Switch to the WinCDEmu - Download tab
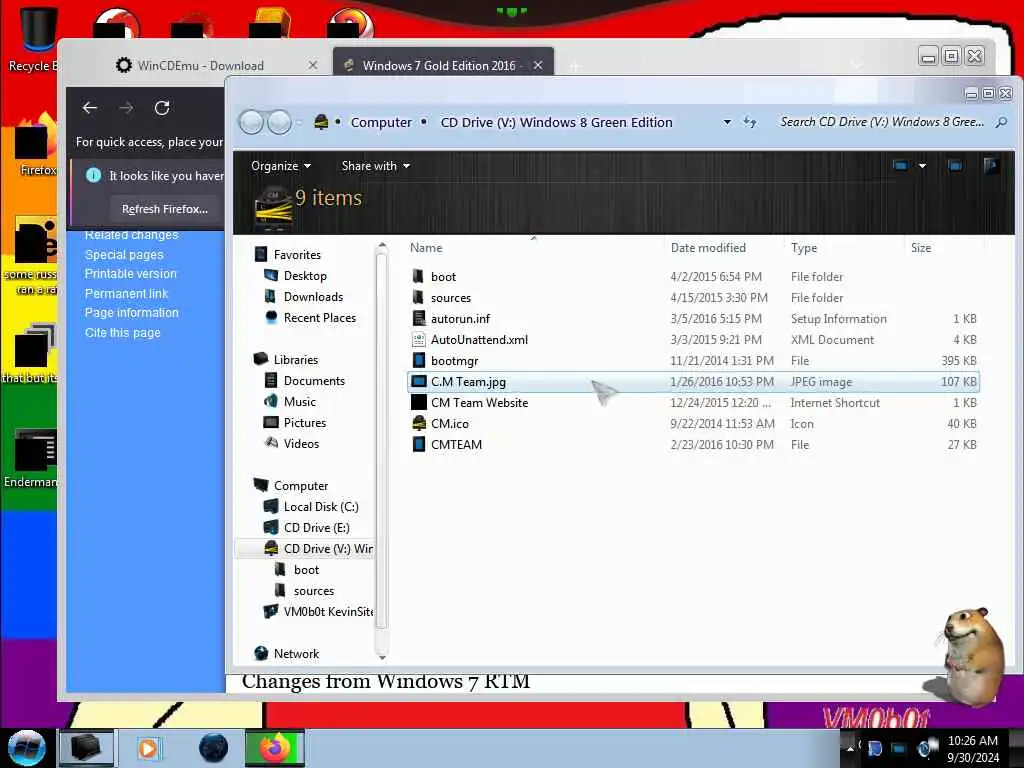1024x768 pixels. click(201, 65)
